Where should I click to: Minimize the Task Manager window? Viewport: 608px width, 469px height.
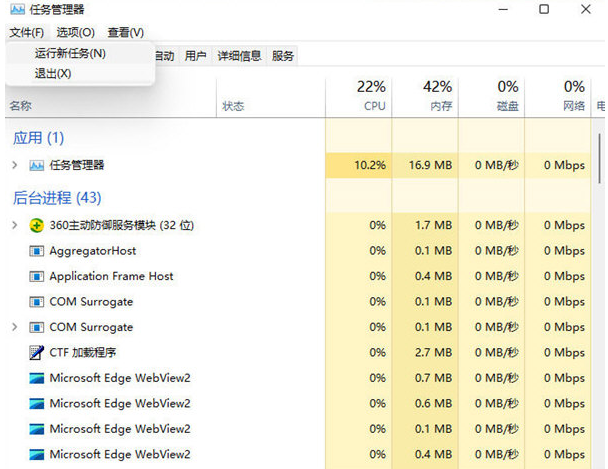pos(503,9)
